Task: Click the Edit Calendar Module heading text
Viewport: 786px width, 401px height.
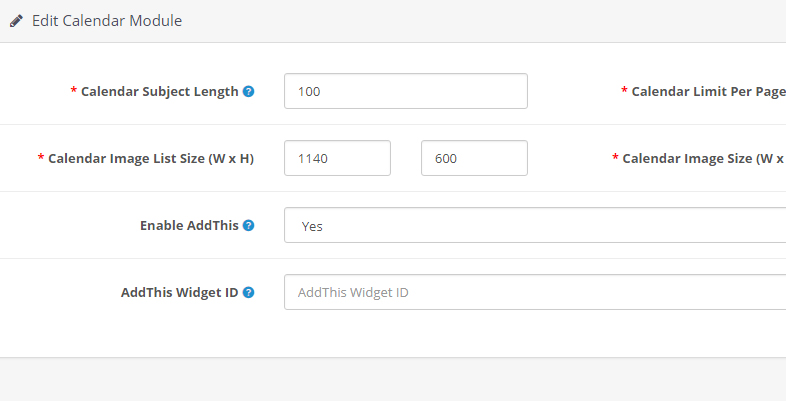Action: (x=107, y=20)
